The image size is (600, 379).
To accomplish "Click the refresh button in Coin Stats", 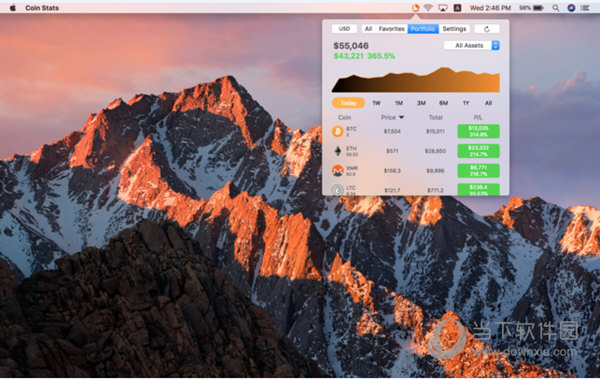I will point(487,29).
